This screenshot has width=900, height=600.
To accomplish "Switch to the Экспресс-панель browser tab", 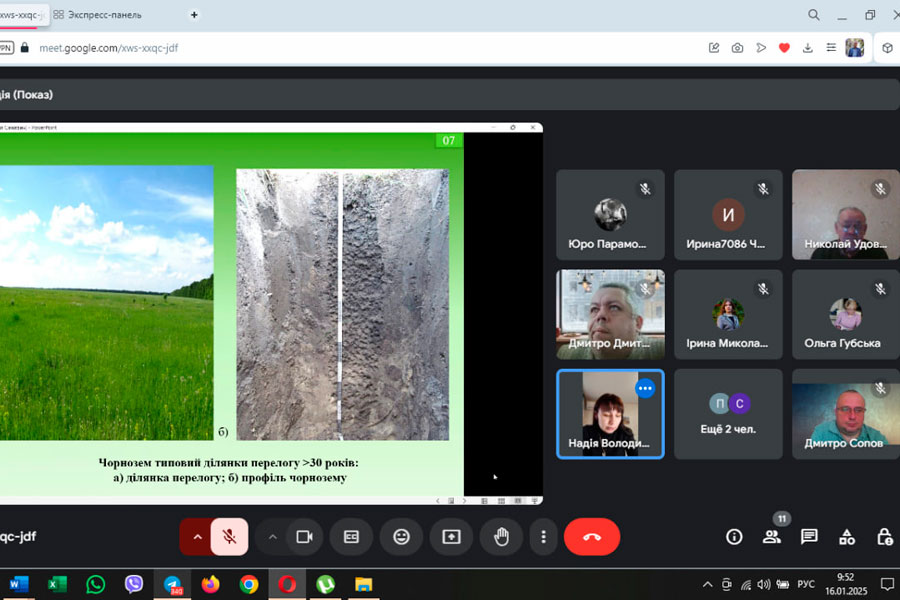I will 98,15.
